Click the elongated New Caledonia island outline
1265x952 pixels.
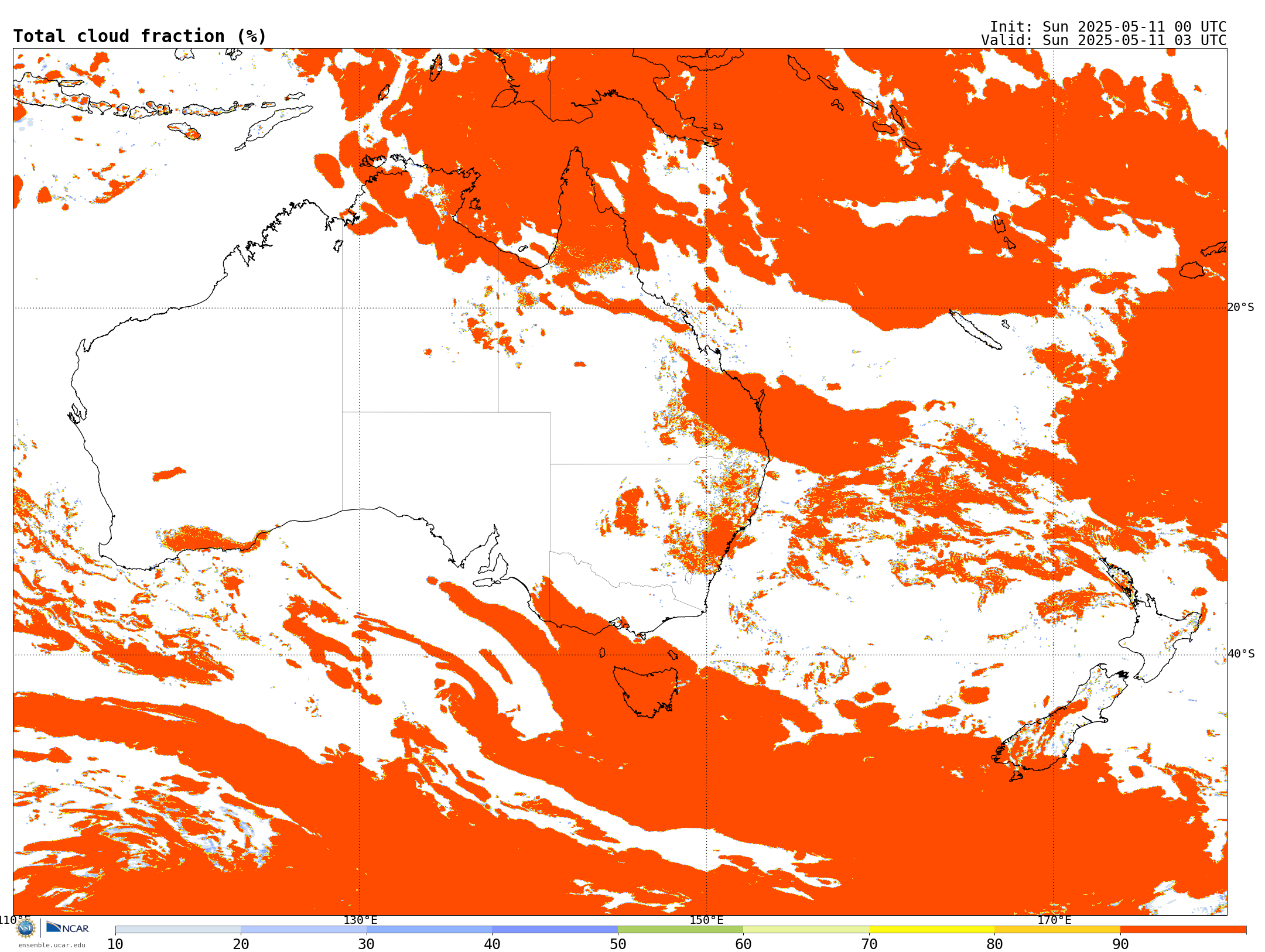pyautogui.click(x=975, y=330)
